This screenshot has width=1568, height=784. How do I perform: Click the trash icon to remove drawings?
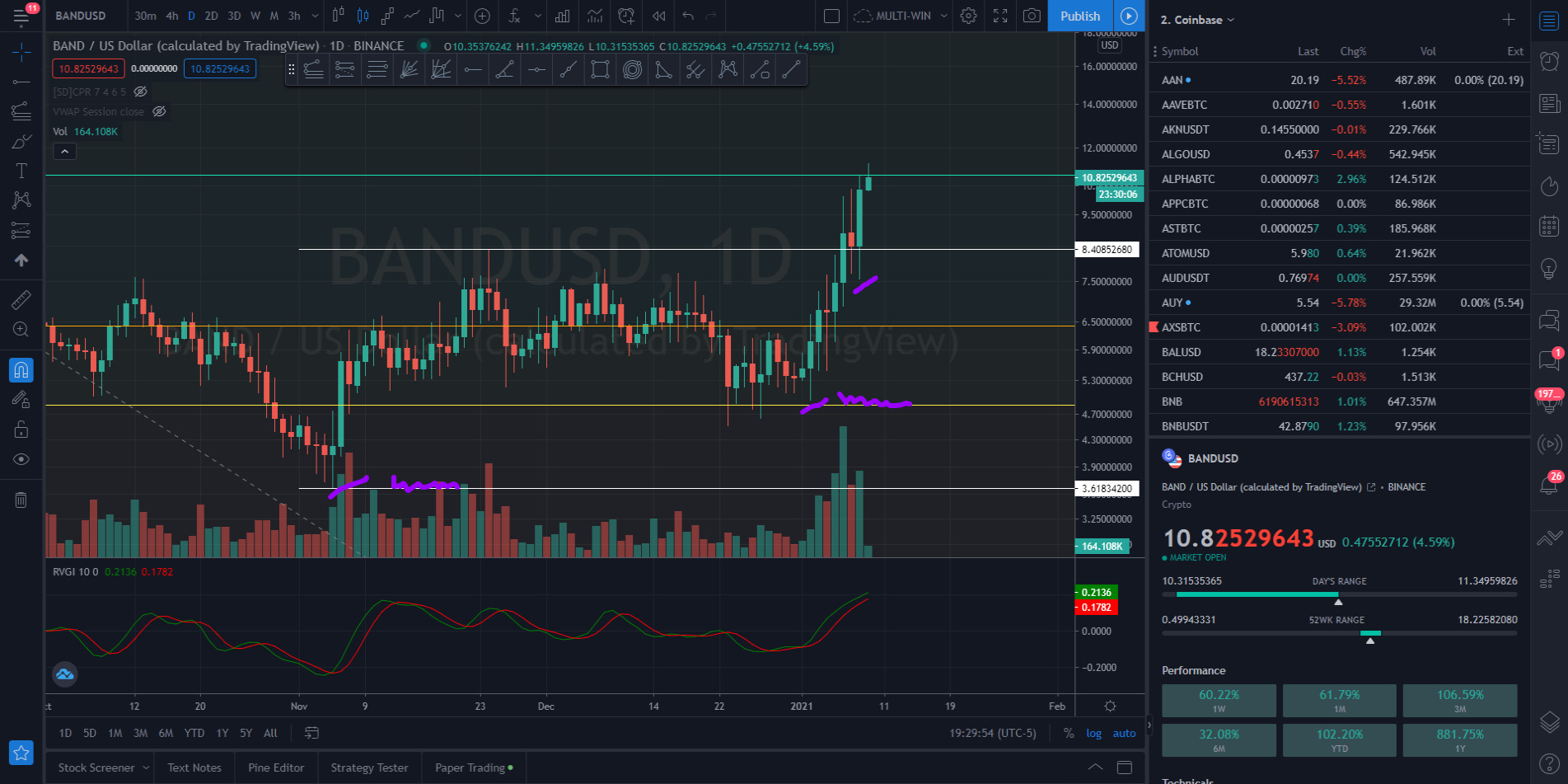pyautogui.click(x=21, y=500)
